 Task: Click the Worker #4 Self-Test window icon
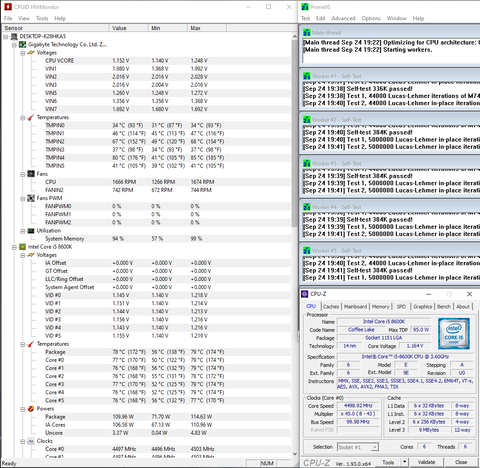[x=307, y=207]
